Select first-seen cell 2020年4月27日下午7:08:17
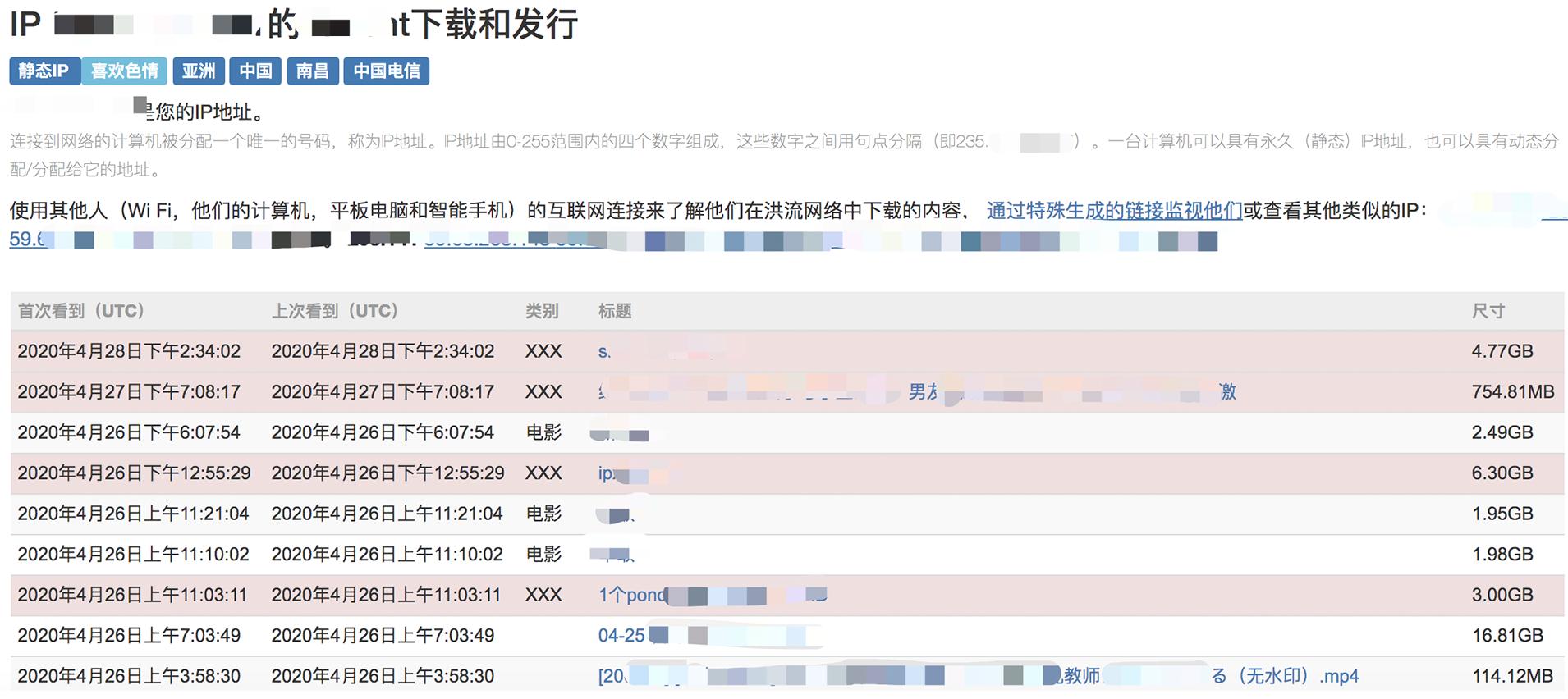 click(x=129, y=391)
